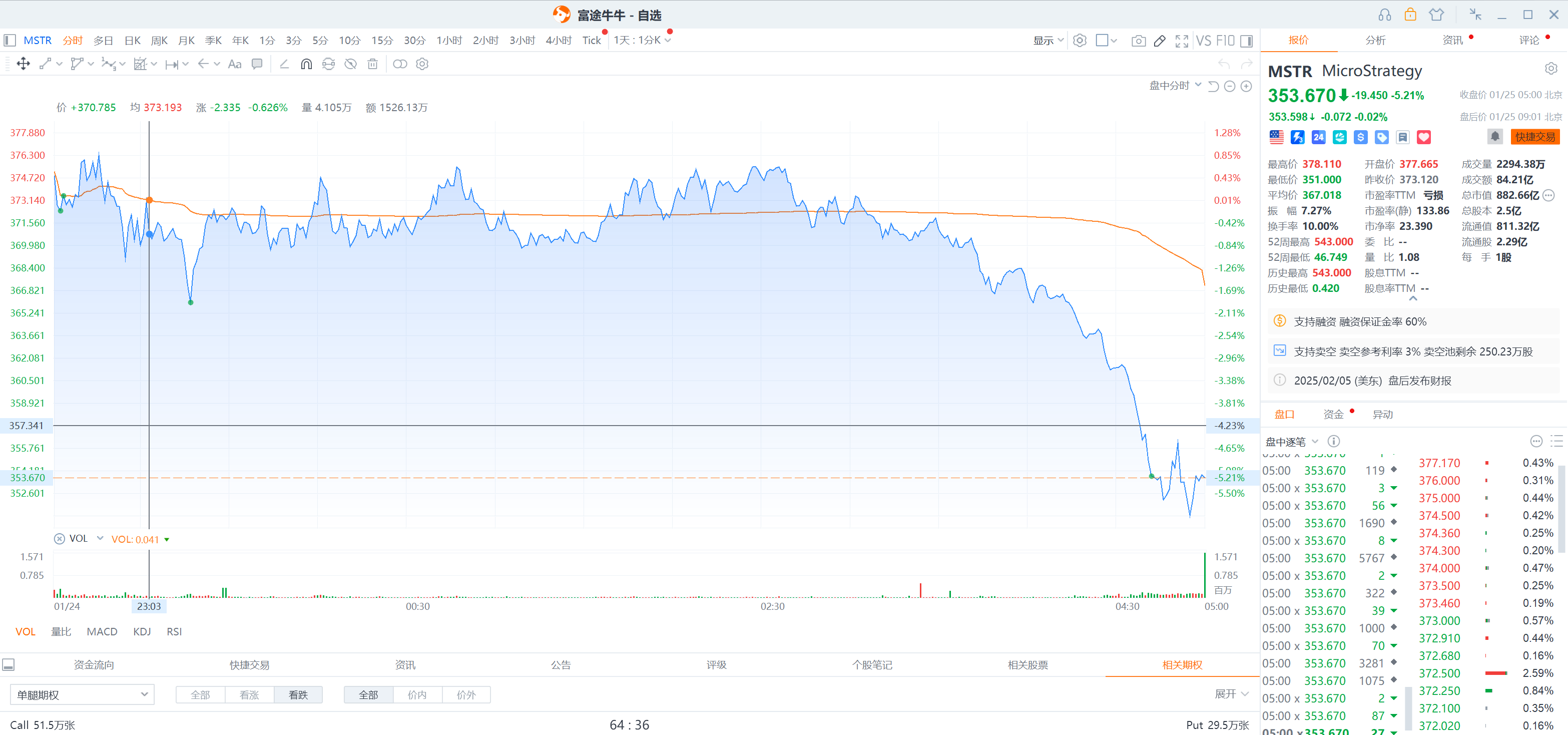Toggle the right side panel
This screenshot has width=1568, height=735.
1247,41
